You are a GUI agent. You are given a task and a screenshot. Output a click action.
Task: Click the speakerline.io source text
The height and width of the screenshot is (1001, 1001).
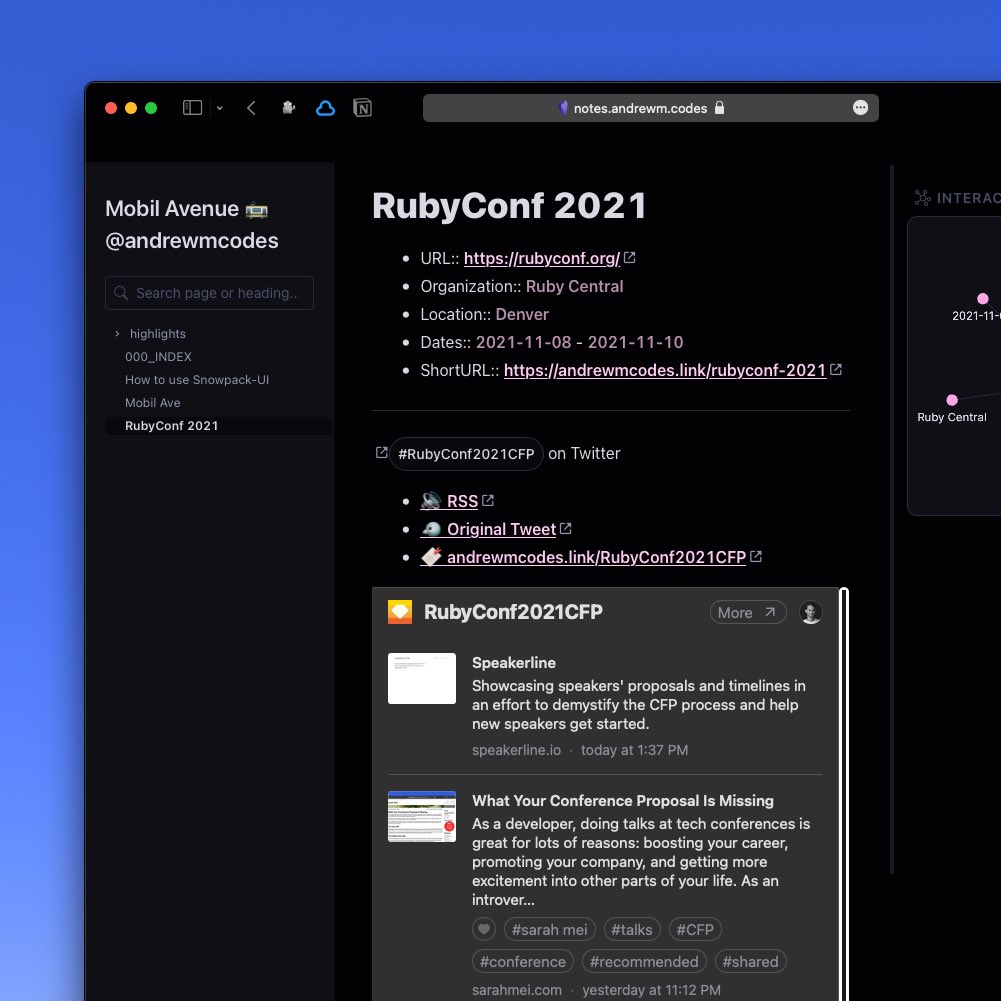click(x=516, y=750)
